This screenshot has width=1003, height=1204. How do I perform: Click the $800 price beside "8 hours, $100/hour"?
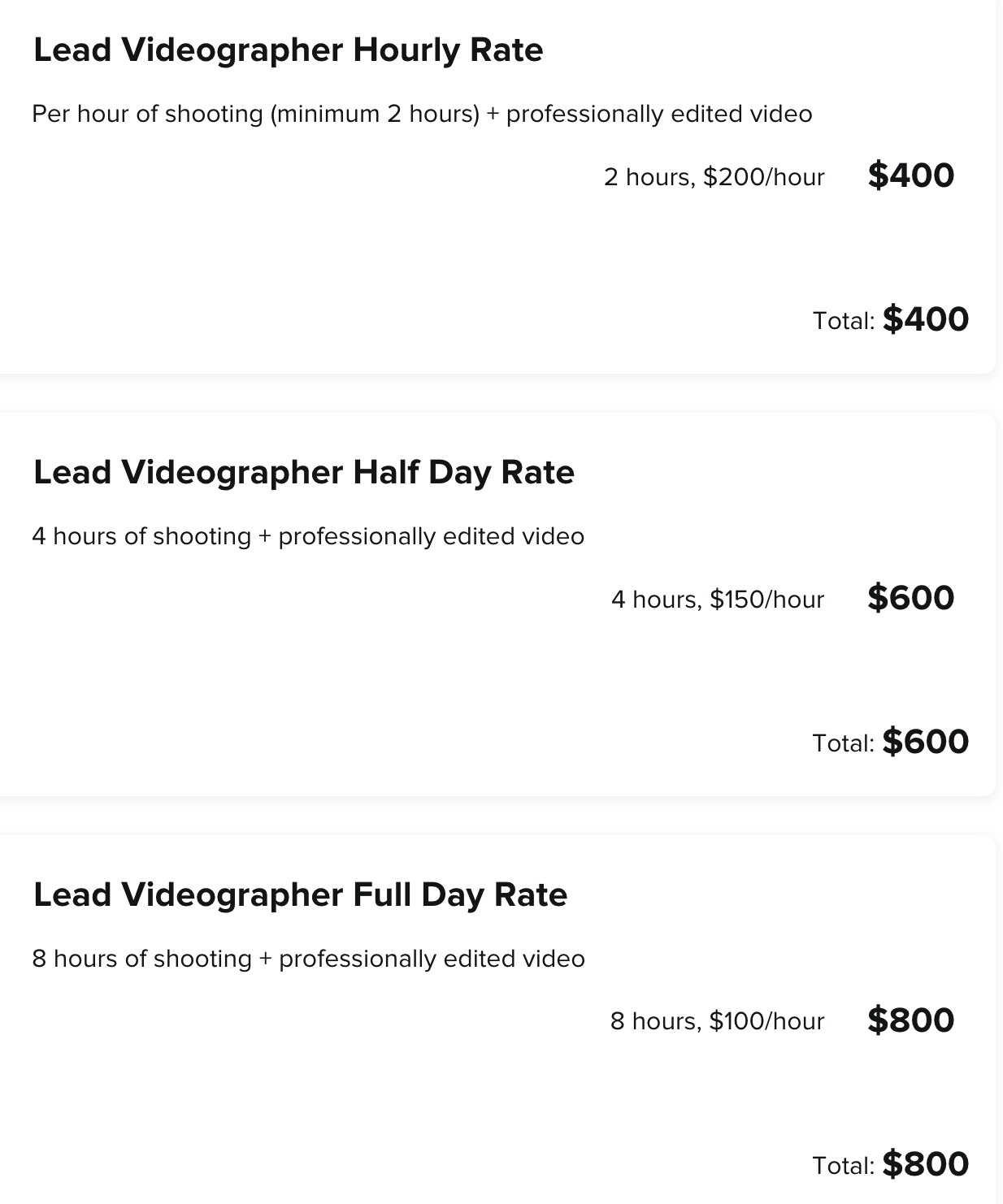(910, 1020)
